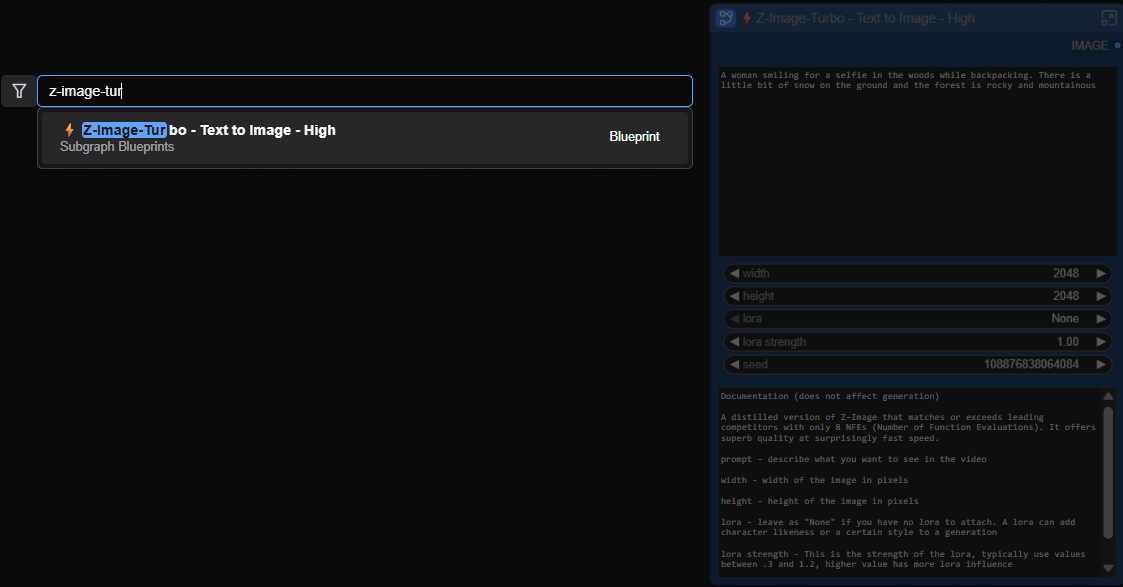
Task: Decrease width with the left arrow
Action: 733,274
